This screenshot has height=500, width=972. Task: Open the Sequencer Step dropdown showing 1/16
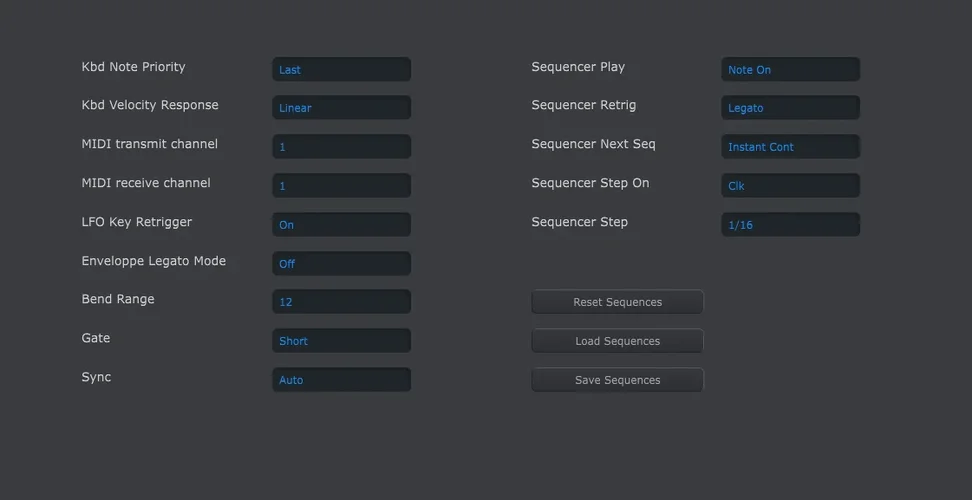click(790, 225)
